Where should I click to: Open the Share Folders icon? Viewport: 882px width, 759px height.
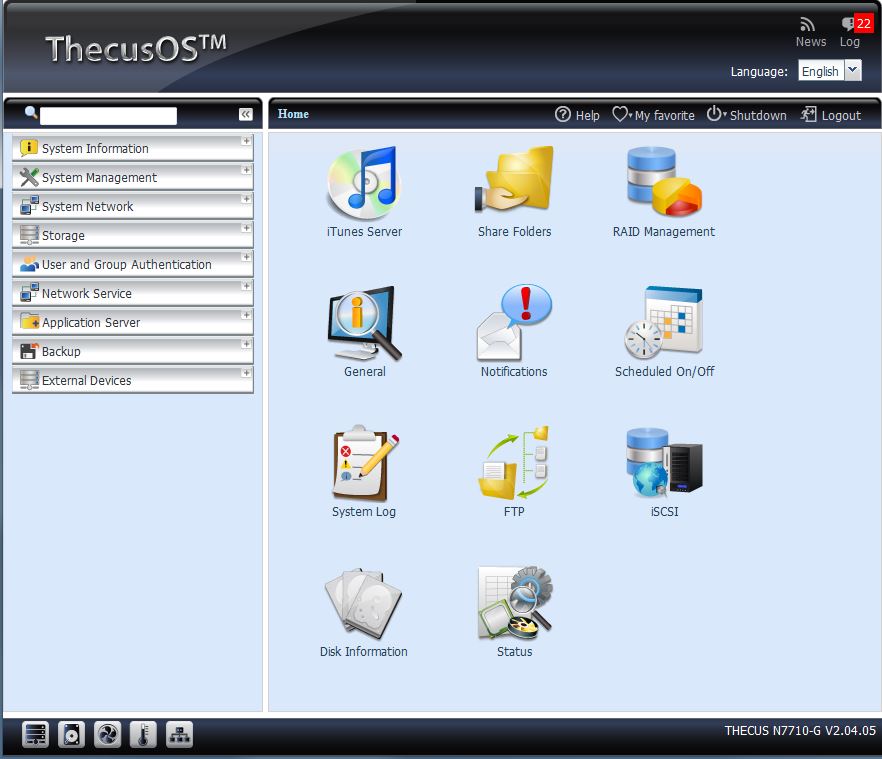(x=514, y=179)
